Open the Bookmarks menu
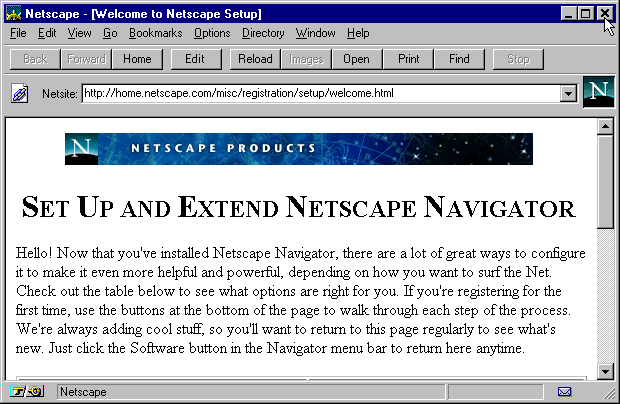This screenshot has width=620, height=404. pyautogui.click(x=155, y=33)
